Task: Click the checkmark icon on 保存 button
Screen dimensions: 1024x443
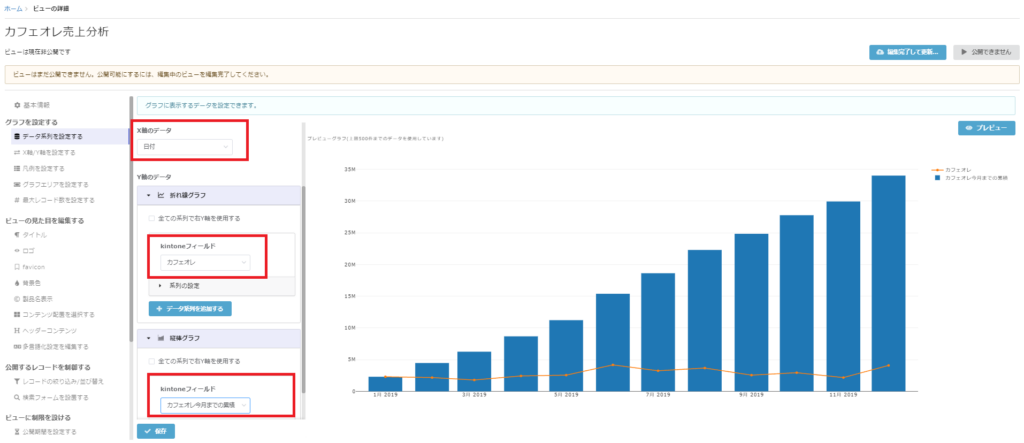Action: pyautogui.click(x=148, y=431)
